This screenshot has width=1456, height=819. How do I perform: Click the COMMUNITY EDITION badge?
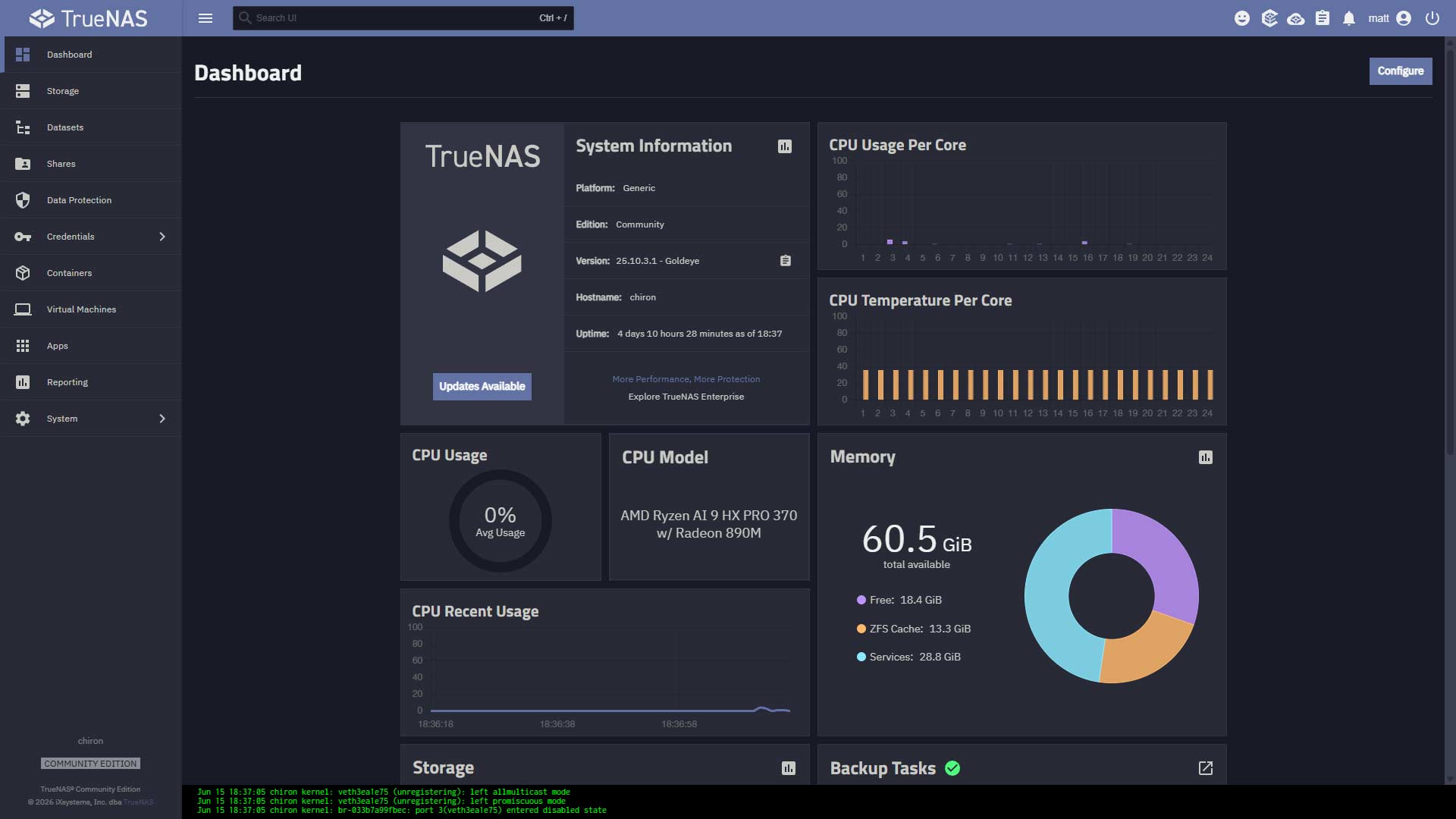[90, 764]
